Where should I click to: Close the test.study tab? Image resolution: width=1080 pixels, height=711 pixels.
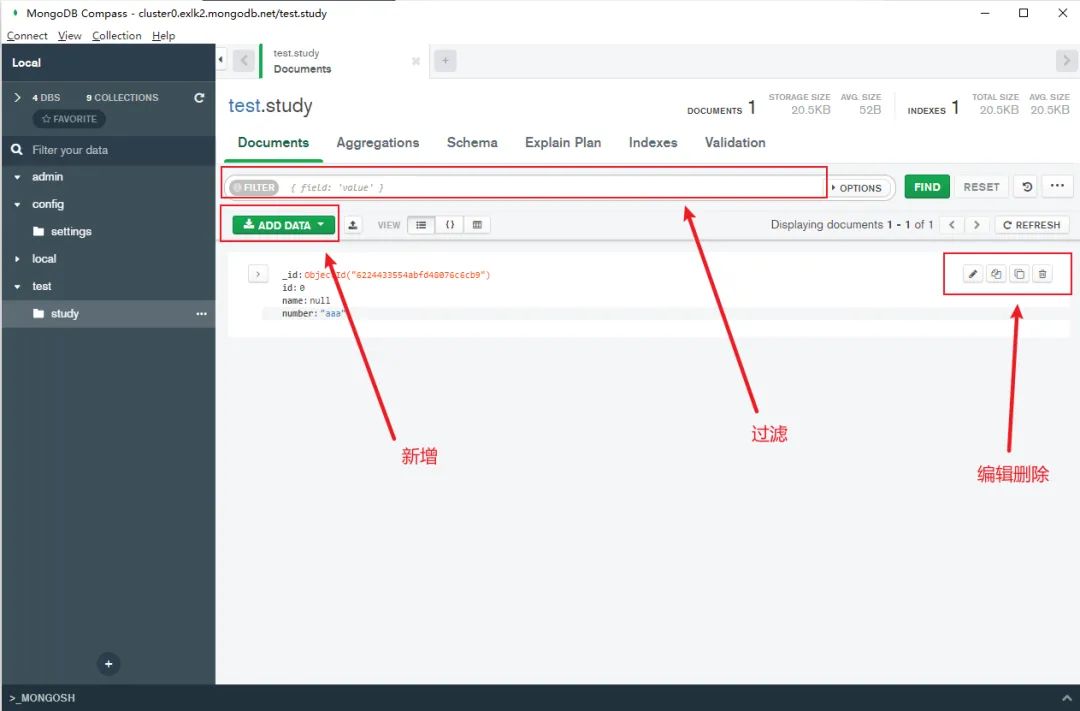point(415,61)
